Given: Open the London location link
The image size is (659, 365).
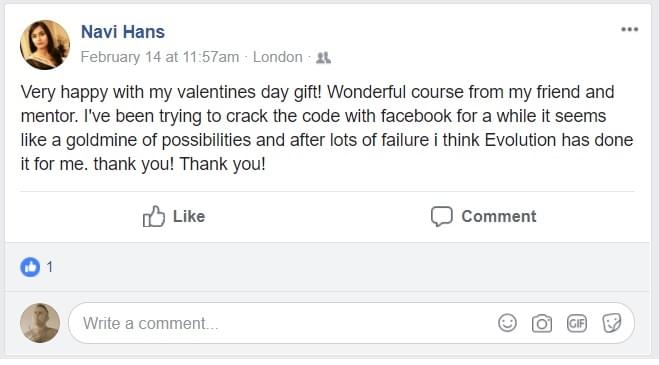Looking at the screenshot, I should click(277, 57).
